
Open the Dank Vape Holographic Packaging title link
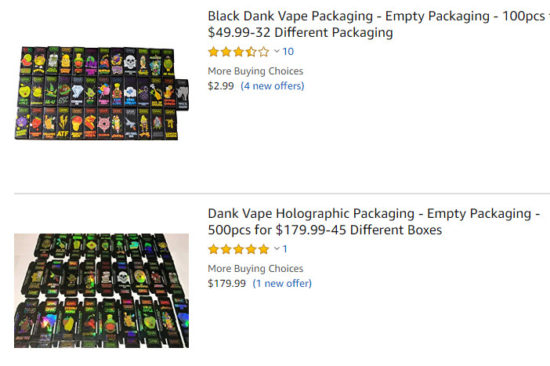(x=374, y=222)
